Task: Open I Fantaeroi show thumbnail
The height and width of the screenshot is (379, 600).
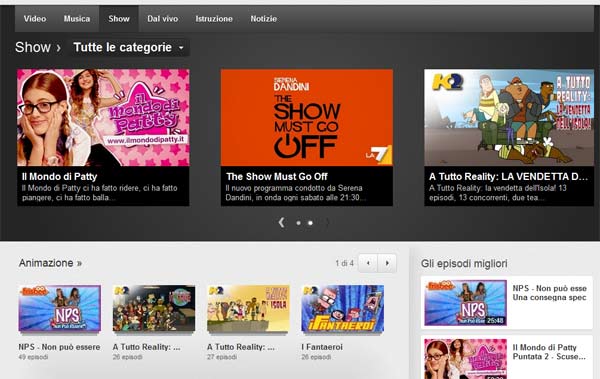Action: click(342, 308)
